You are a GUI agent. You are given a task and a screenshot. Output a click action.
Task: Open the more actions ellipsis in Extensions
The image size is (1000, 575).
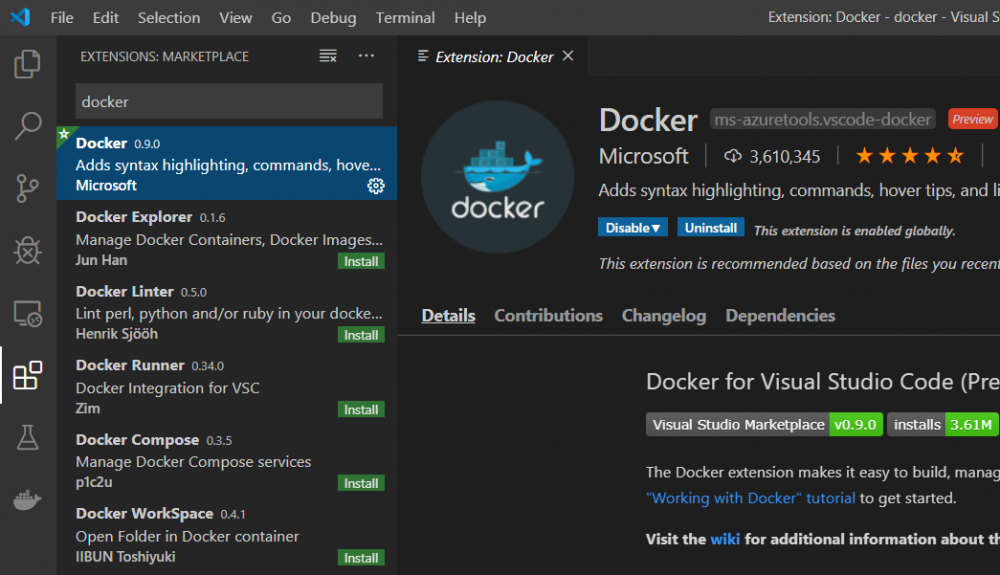(366, 56)
